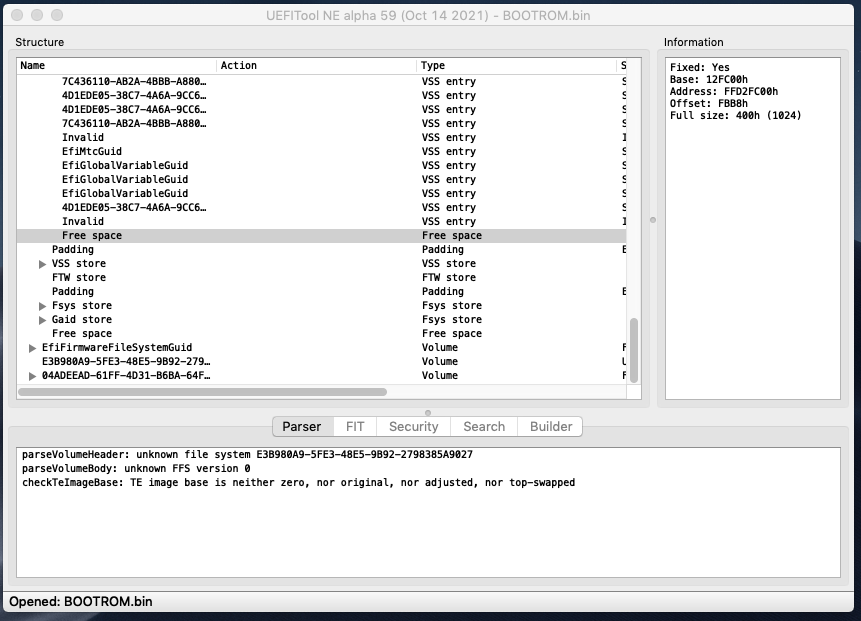
Task: Select the first 7C436110-AB2A-4BBB entry
Action: (321, 81)
